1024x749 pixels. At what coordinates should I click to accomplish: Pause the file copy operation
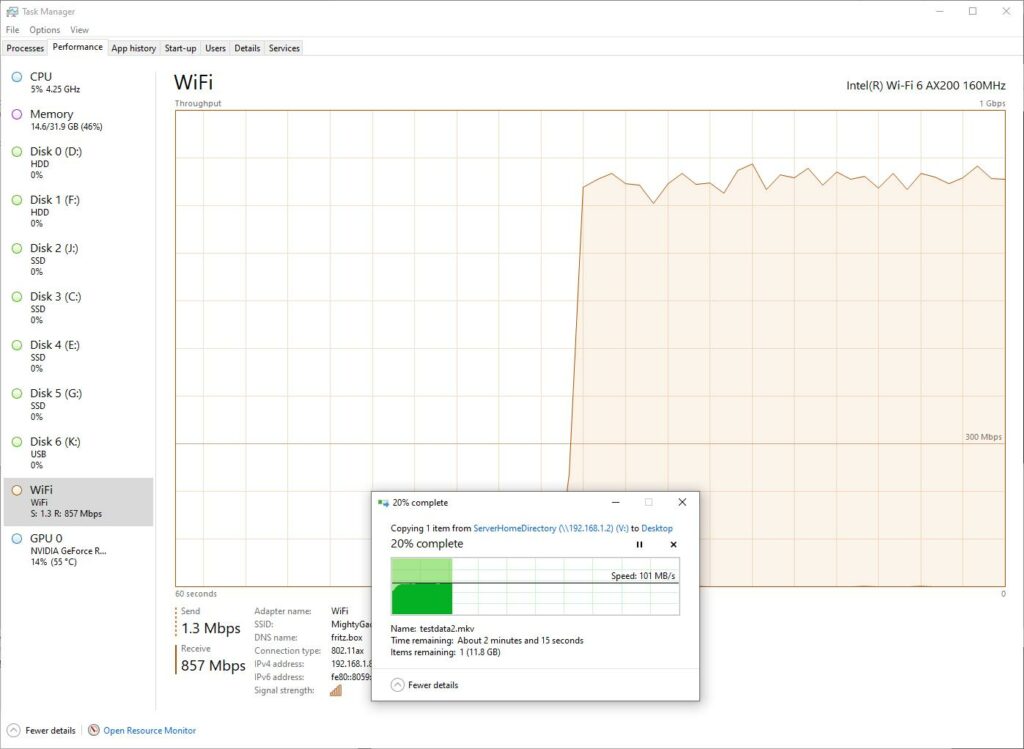(640, 544)
